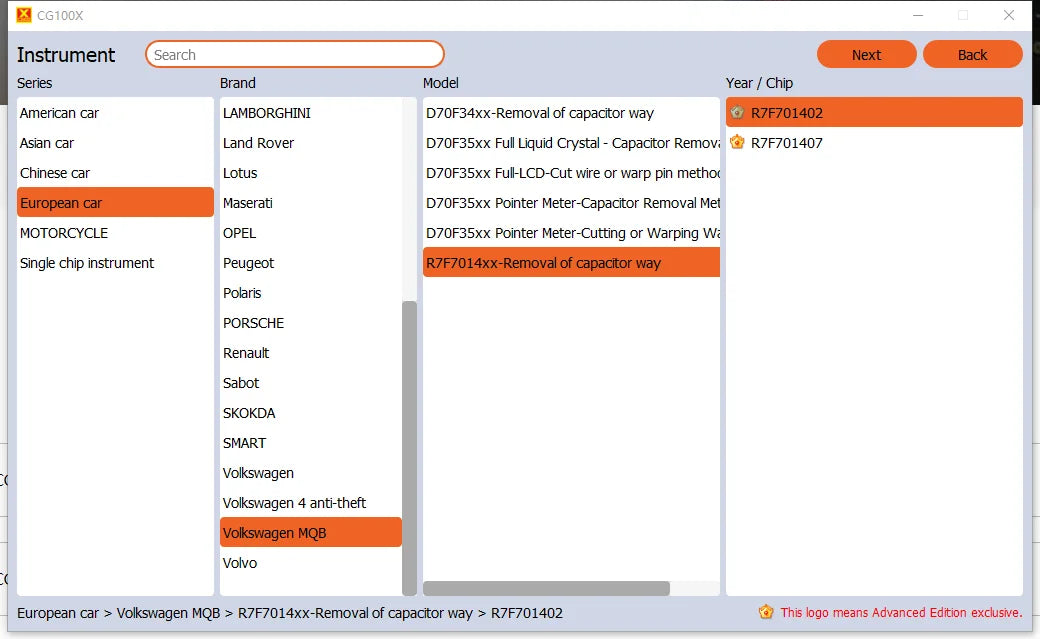The width and height of the screenshot is (1040, 639).
Task: Minimize the CG100X window
Action: pos(918,15)
